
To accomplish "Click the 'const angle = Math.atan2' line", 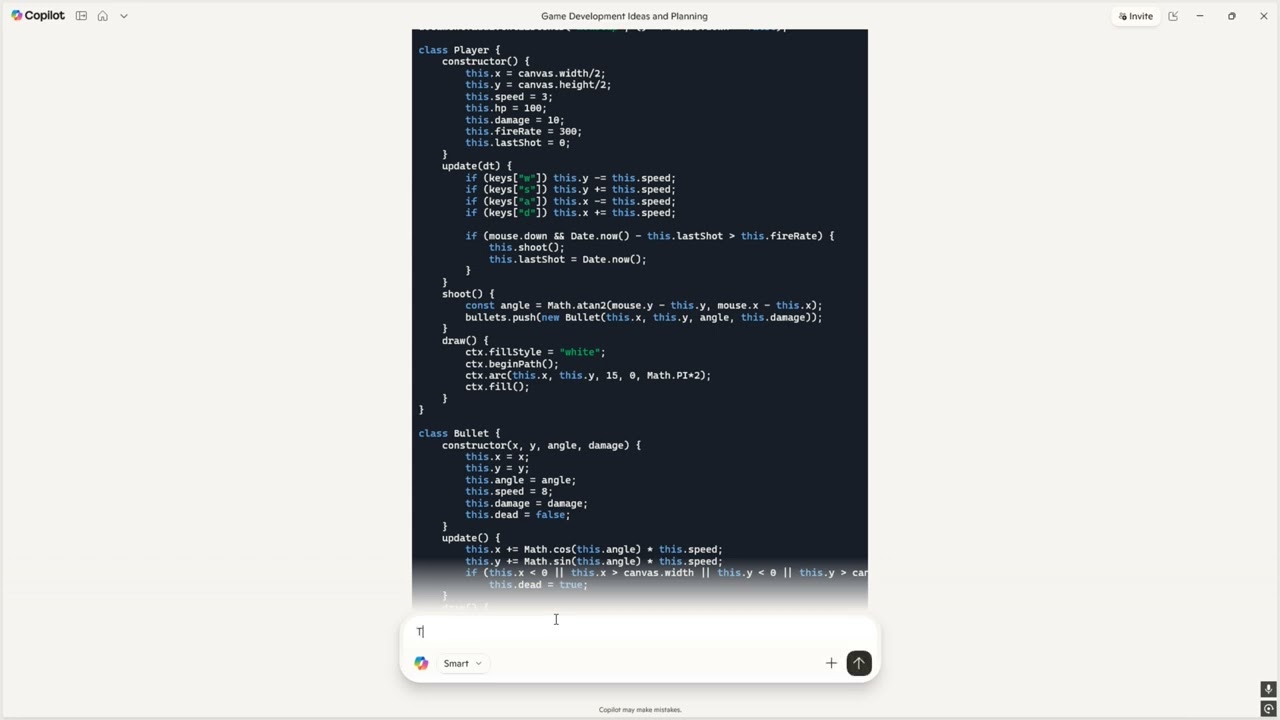I will coord(644,305).
